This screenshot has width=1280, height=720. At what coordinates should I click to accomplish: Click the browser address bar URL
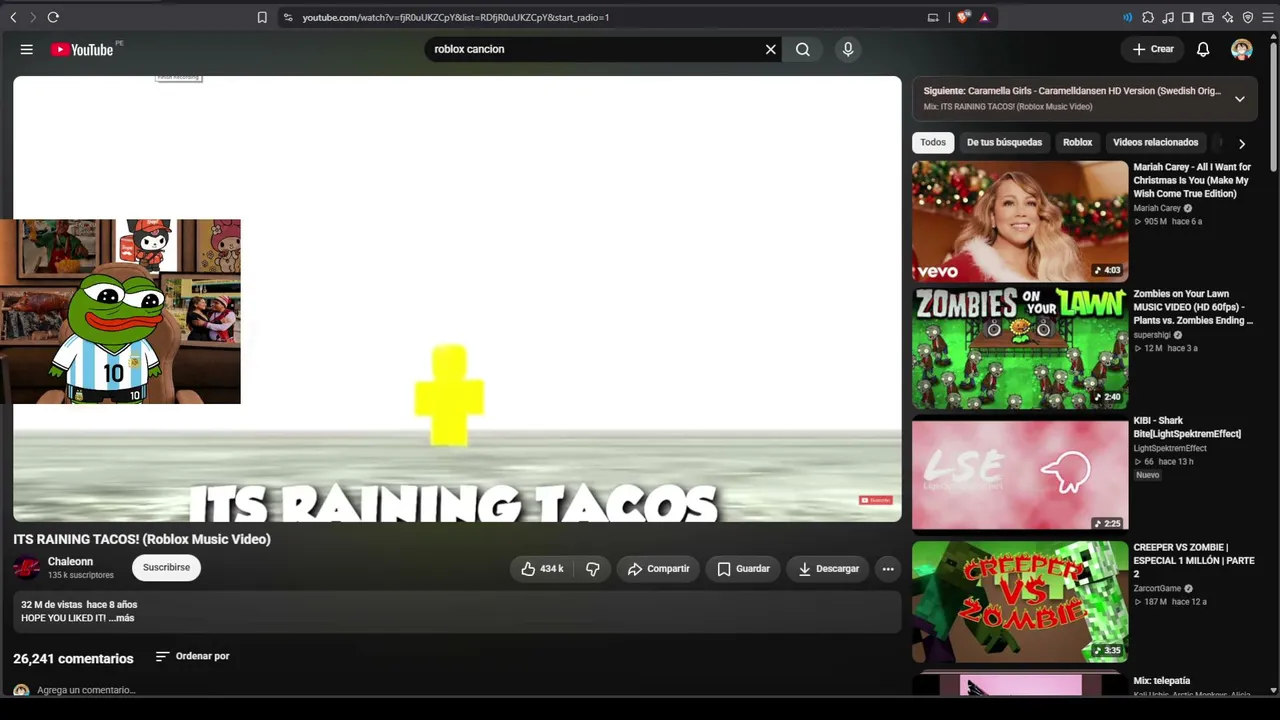point(456,17)
